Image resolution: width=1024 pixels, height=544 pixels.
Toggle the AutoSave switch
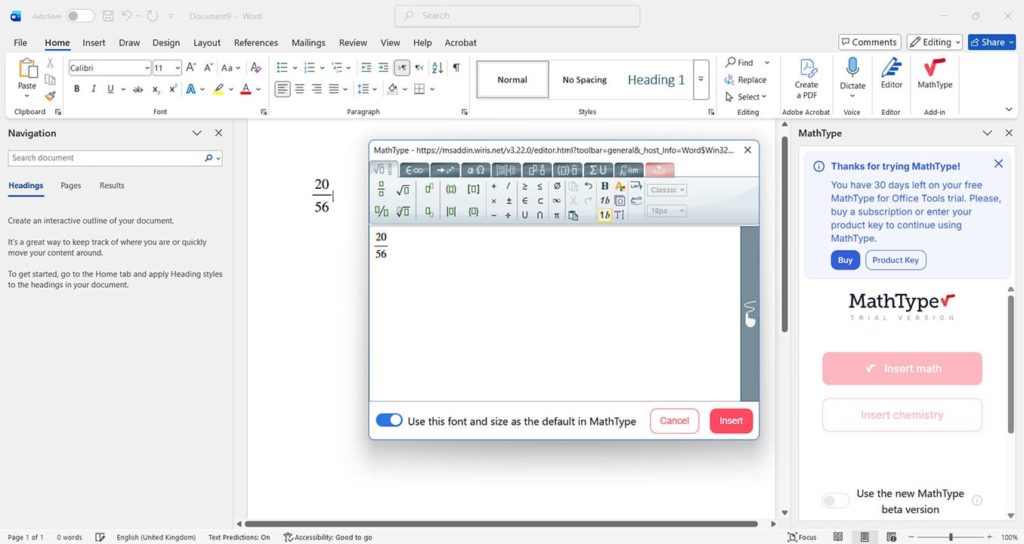pos(80,16)
